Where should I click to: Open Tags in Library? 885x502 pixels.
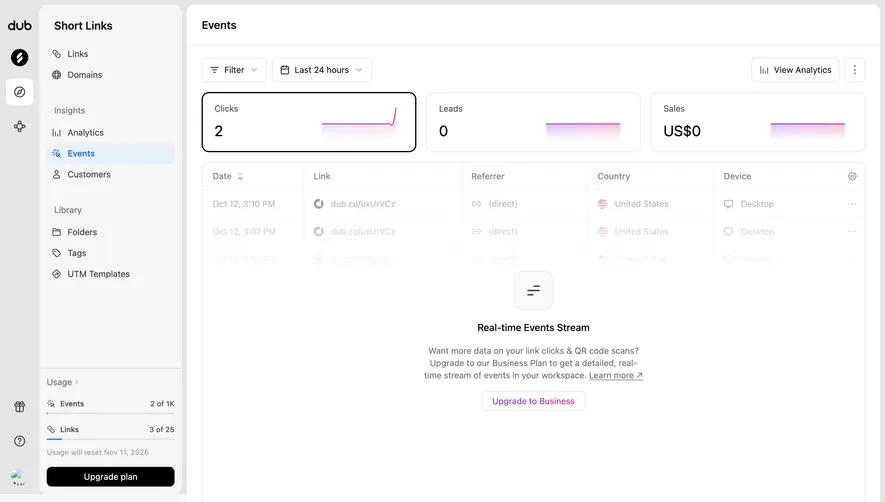pos(111,253)
